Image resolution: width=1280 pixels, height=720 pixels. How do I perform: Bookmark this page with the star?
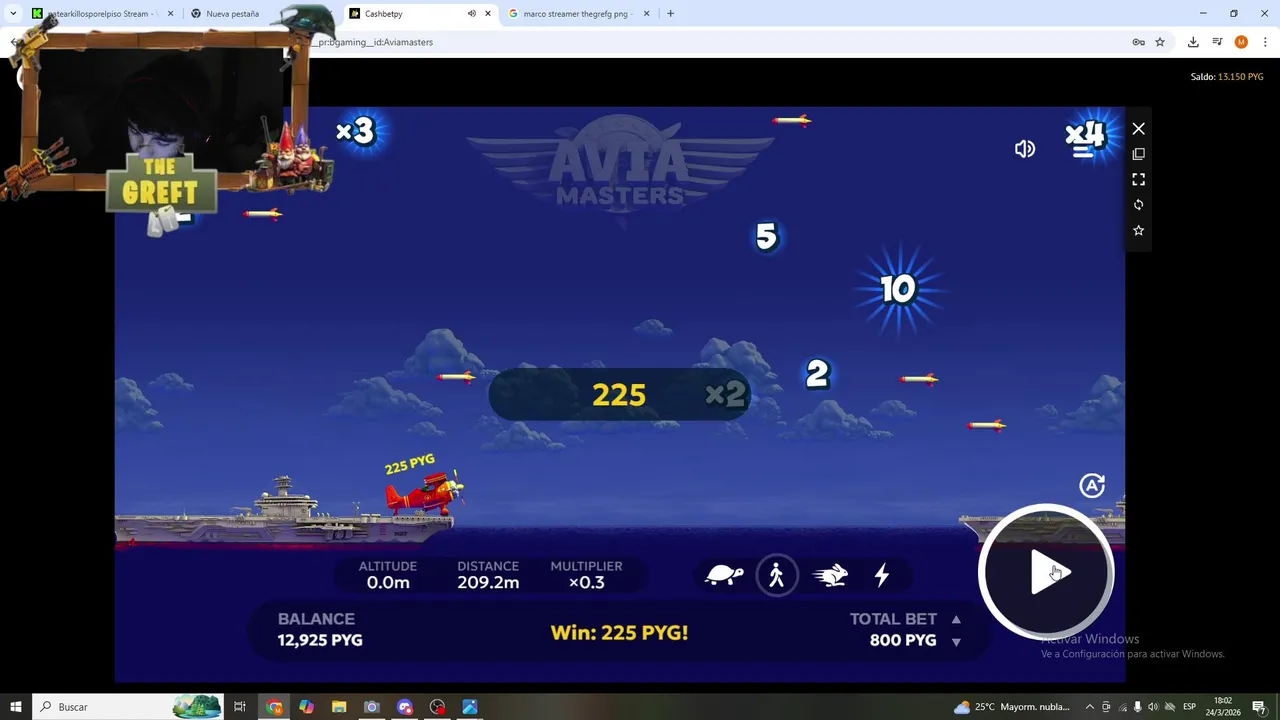[x=1160, y=42]
